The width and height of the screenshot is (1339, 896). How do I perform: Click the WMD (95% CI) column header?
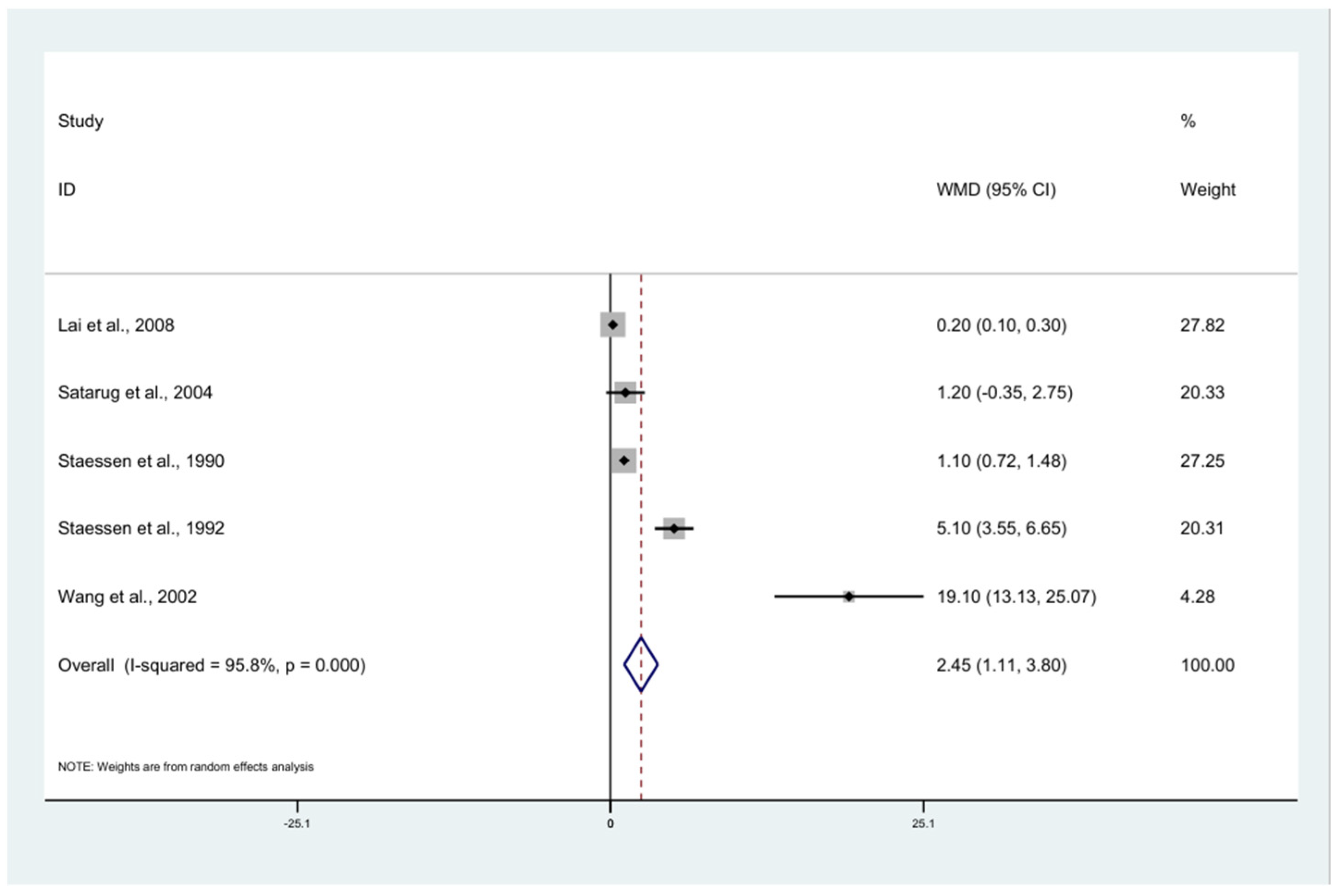click(995, 189)
